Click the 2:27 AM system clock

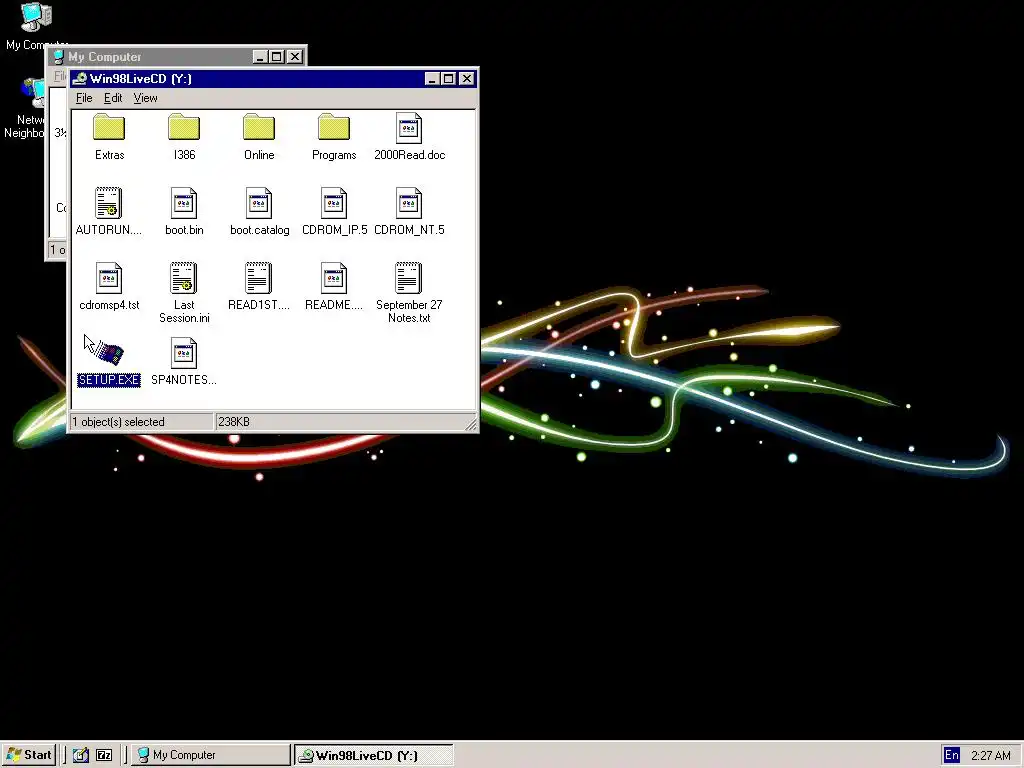[991, 756]
